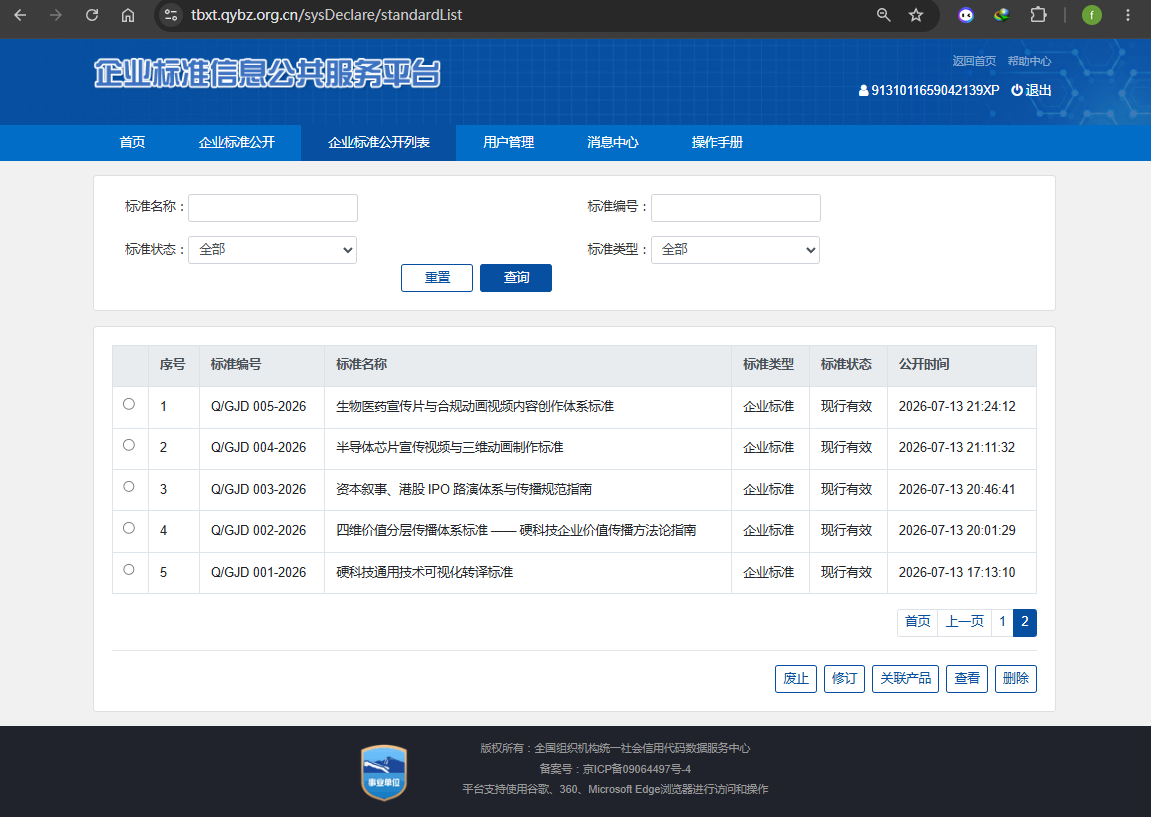Open the green profile avatar
The image size is (1151, 817).
(x=1092, y=15)
